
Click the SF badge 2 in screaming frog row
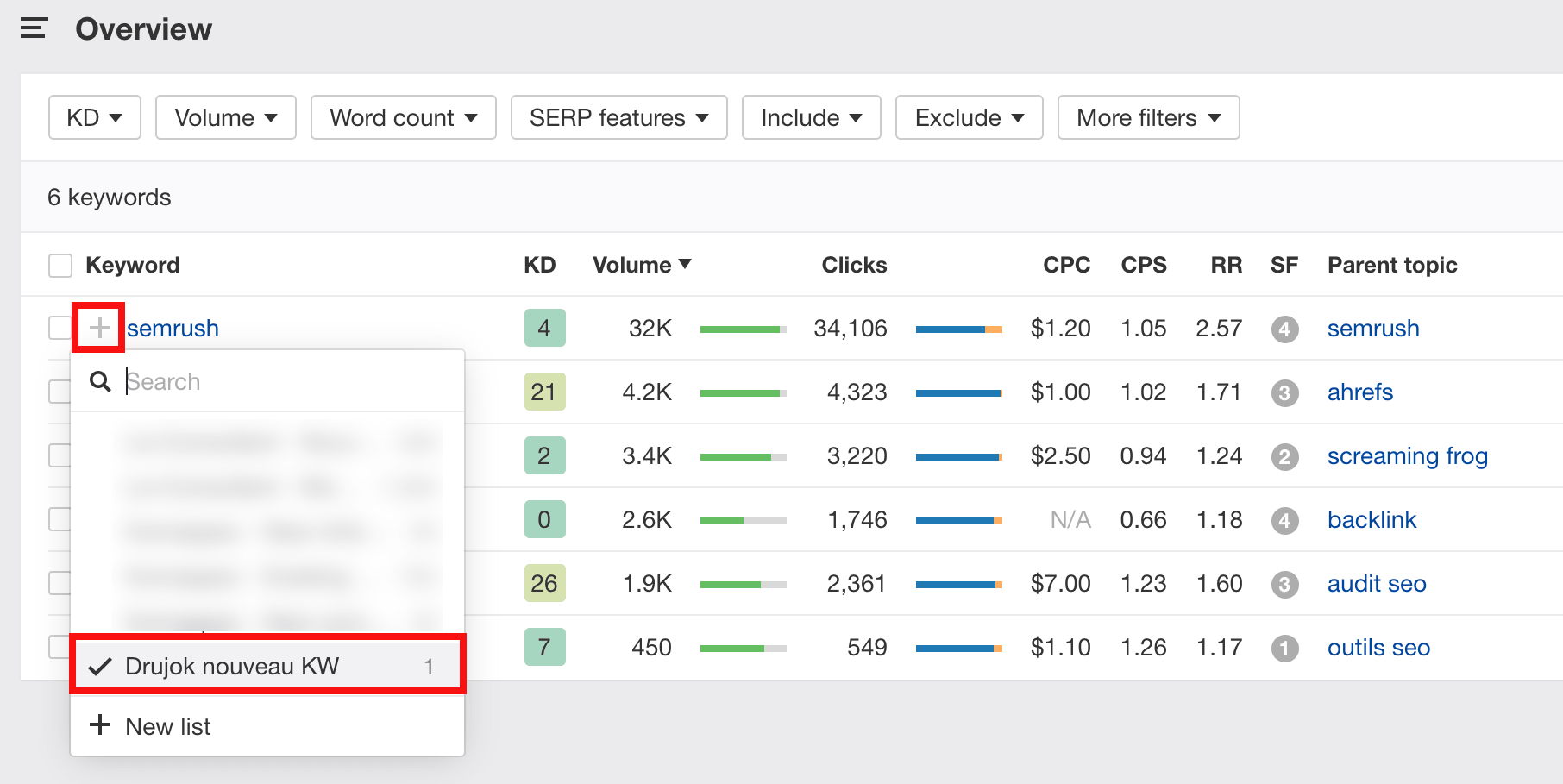1284,456
